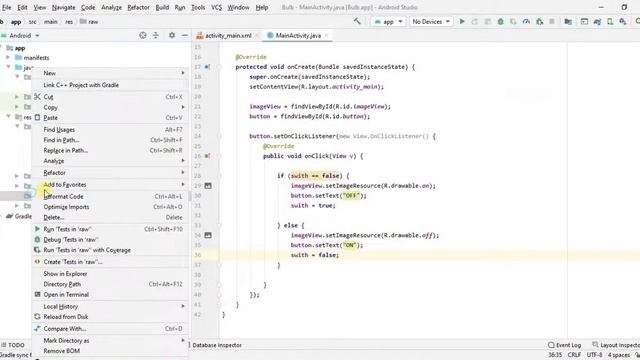Choose Delete from context menu

(110, 218)
